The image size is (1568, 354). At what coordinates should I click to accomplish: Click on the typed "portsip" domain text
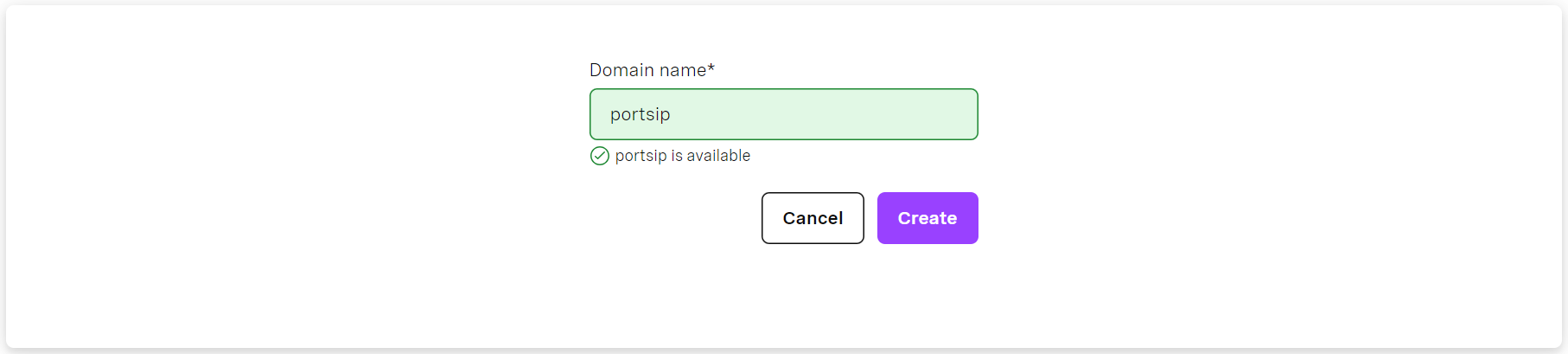point(640,114)
